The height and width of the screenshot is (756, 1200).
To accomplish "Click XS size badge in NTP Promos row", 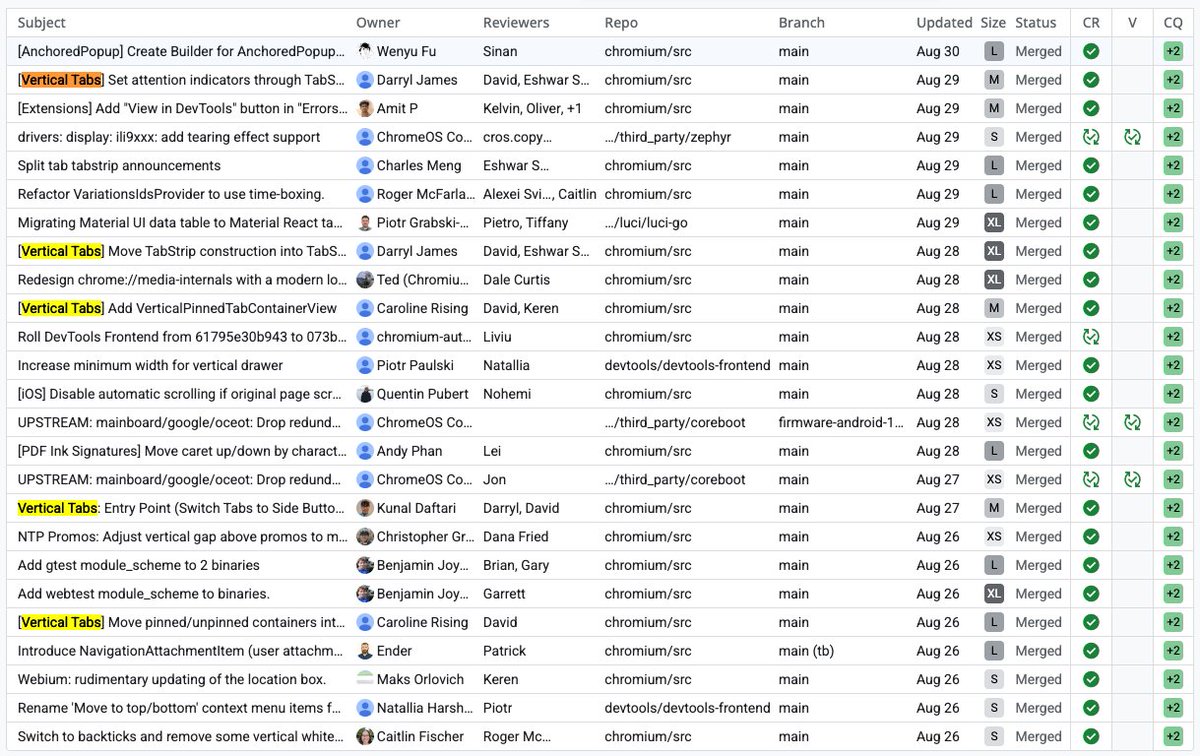I will [994, 536].
